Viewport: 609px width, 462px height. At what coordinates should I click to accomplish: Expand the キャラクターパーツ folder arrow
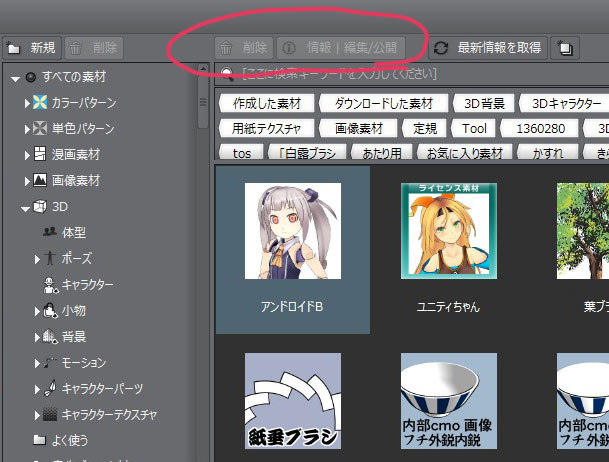coord(37,389)
